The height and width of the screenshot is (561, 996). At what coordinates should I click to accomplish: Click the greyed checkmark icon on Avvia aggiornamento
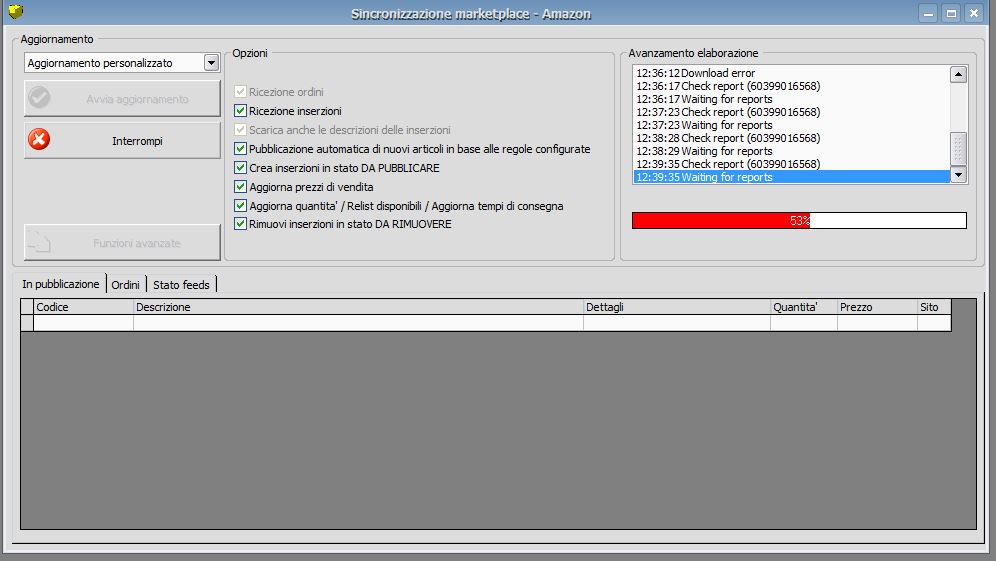(39, 98)
